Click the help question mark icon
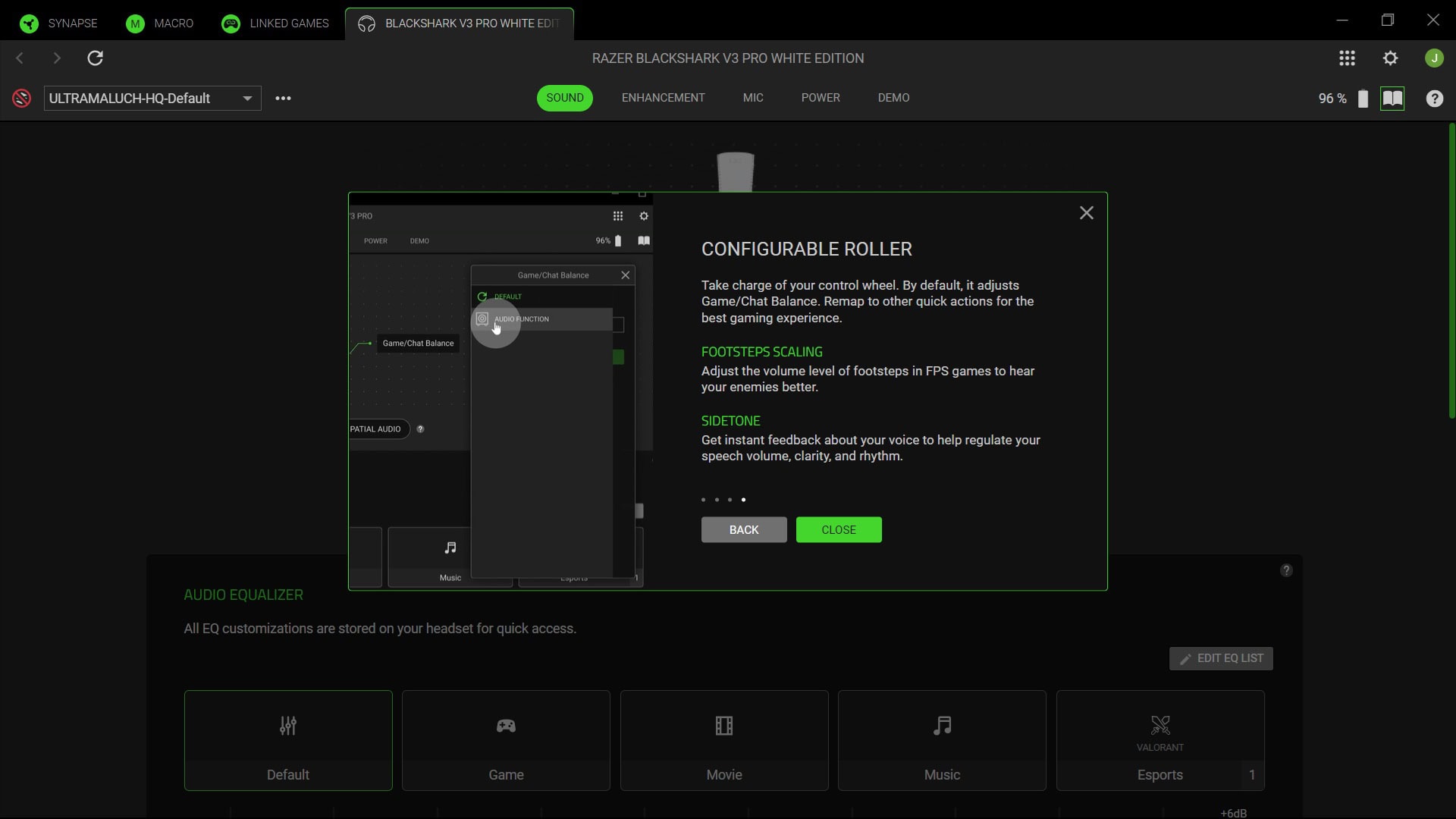Viewport: 1456px width, 819px height. (x=1434, y=99)
